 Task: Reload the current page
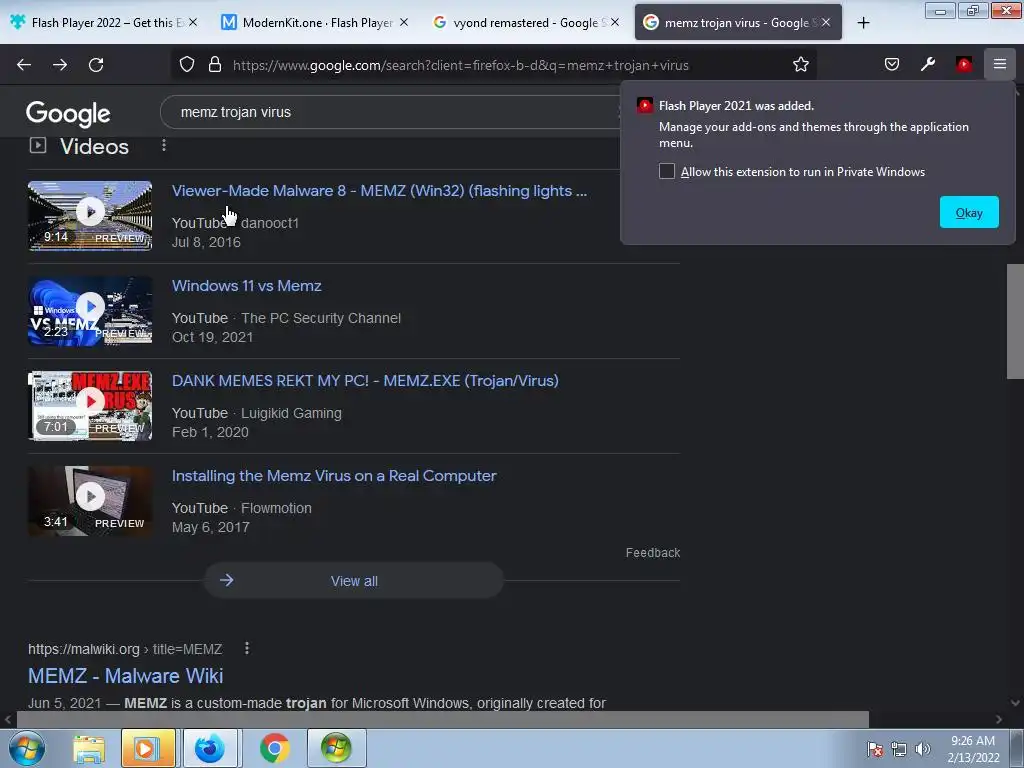[x=96, y=65]
